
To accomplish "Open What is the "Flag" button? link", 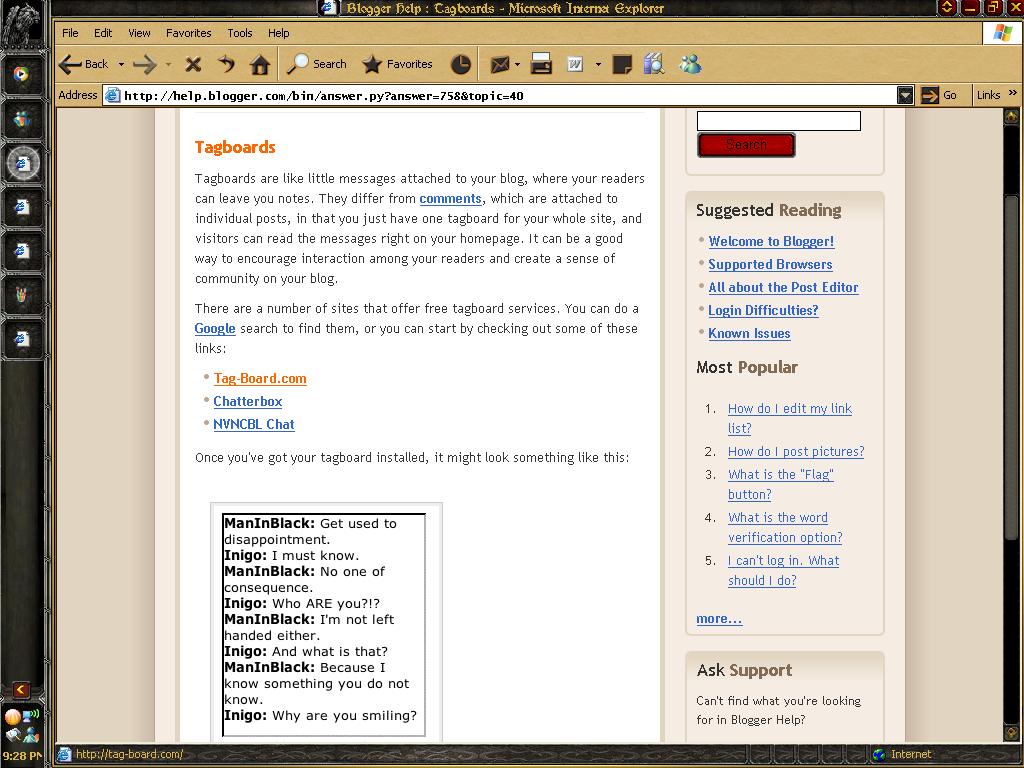I will click(x=780, y=484).
